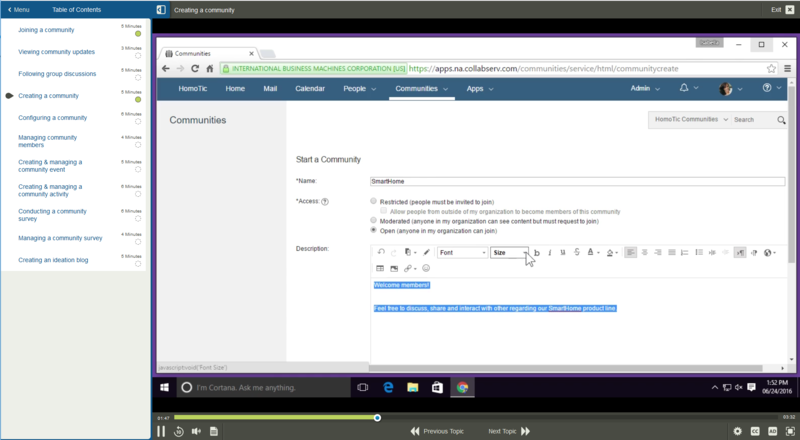Click the search magnifier icon
This screenshot has width=800, height=440.
pos(781,120)
